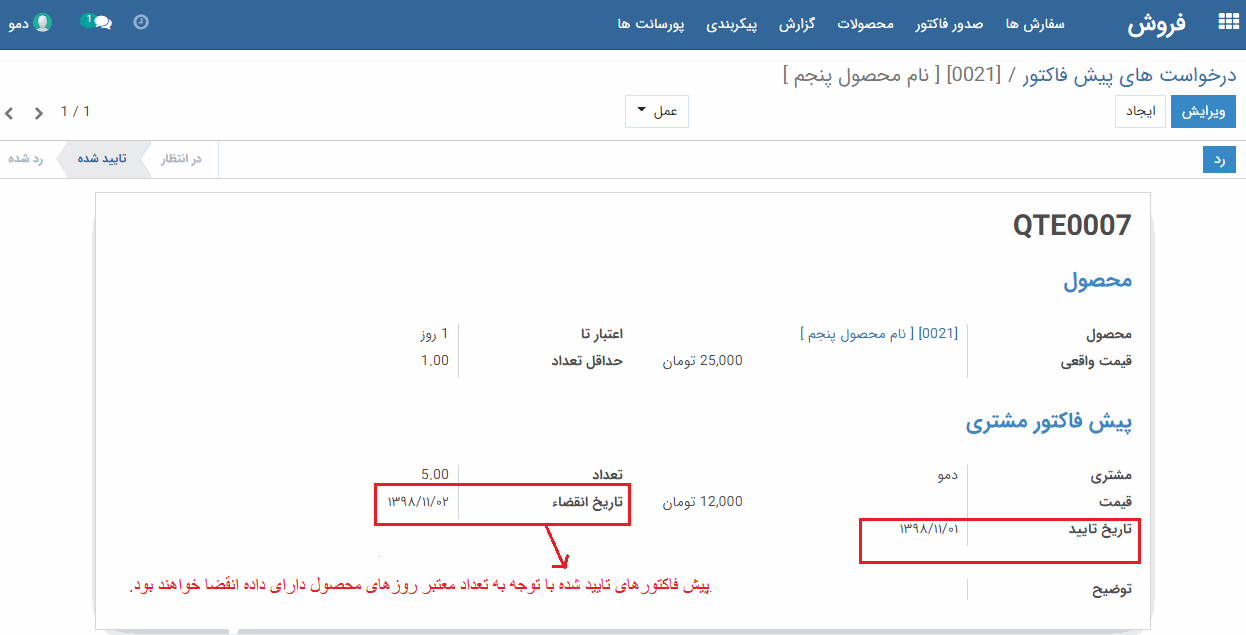Select the رد شده status stage
1246x635 pixels.
tap(26, 159)
